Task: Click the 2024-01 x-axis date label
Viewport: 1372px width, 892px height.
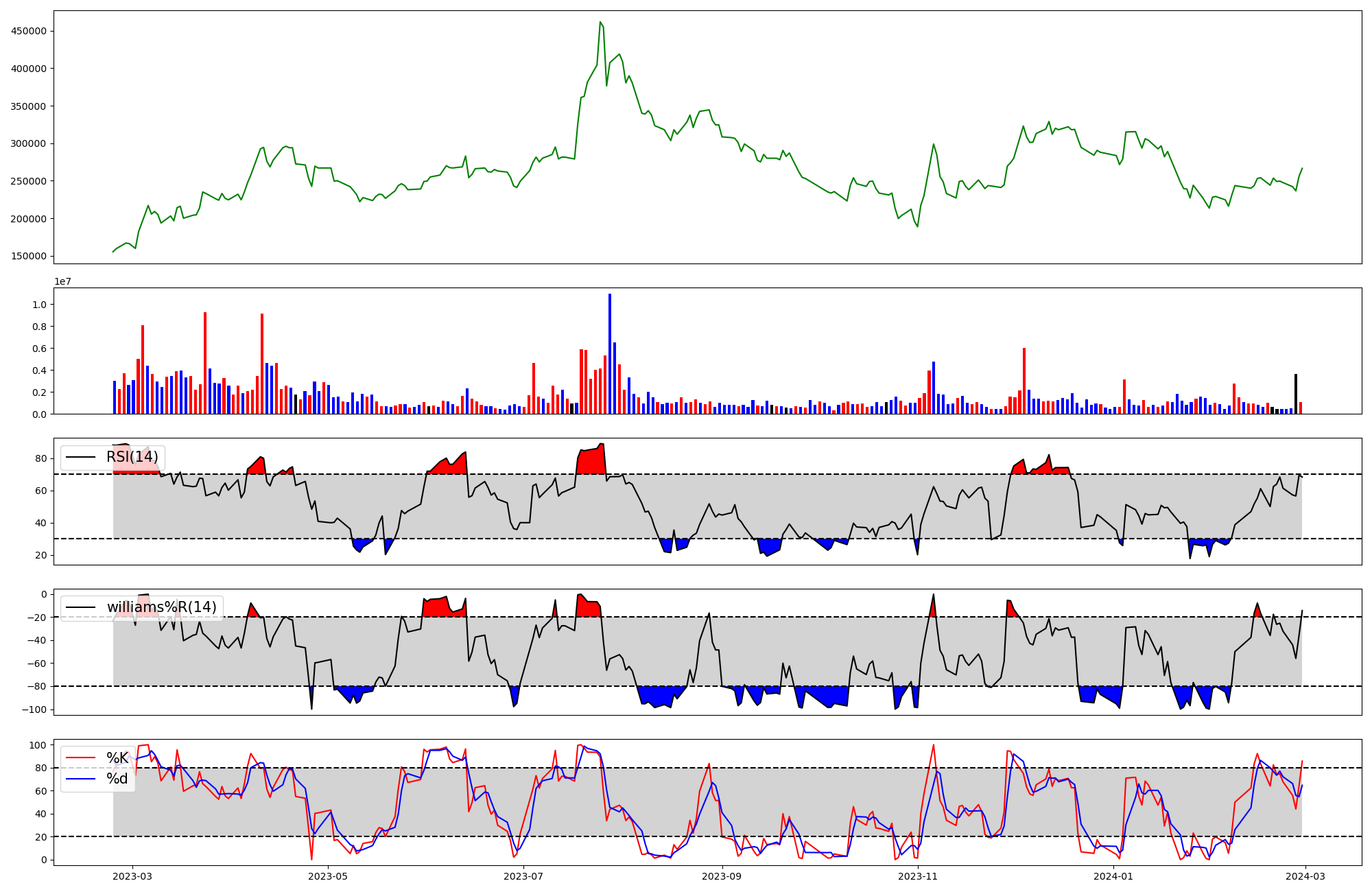Action: pos(1113,876)
